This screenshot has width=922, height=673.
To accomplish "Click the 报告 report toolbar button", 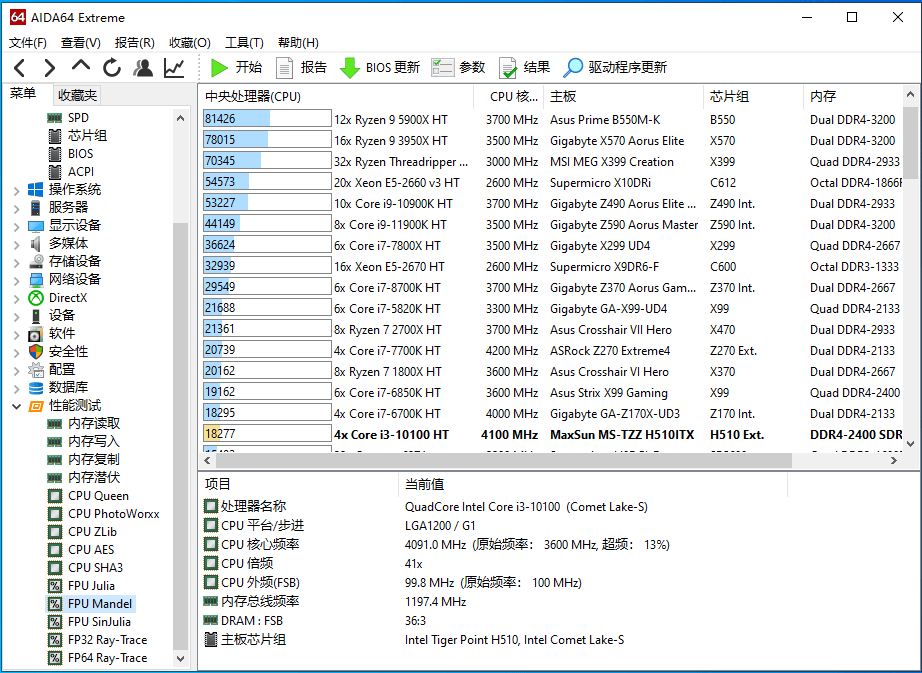I will point(302,68).
